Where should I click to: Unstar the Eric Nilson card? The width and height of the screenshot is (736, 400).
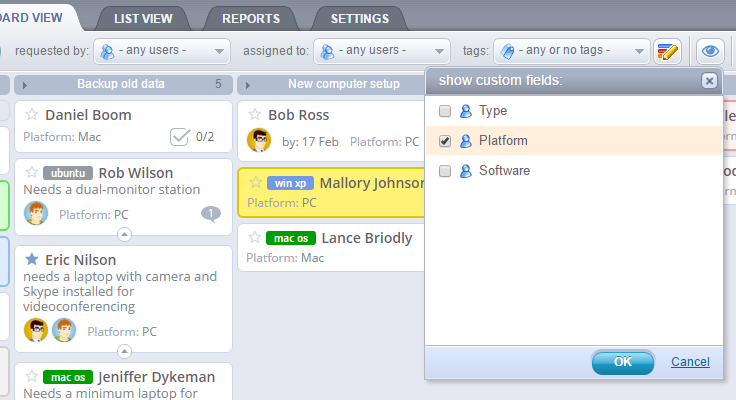pos(31,259)
